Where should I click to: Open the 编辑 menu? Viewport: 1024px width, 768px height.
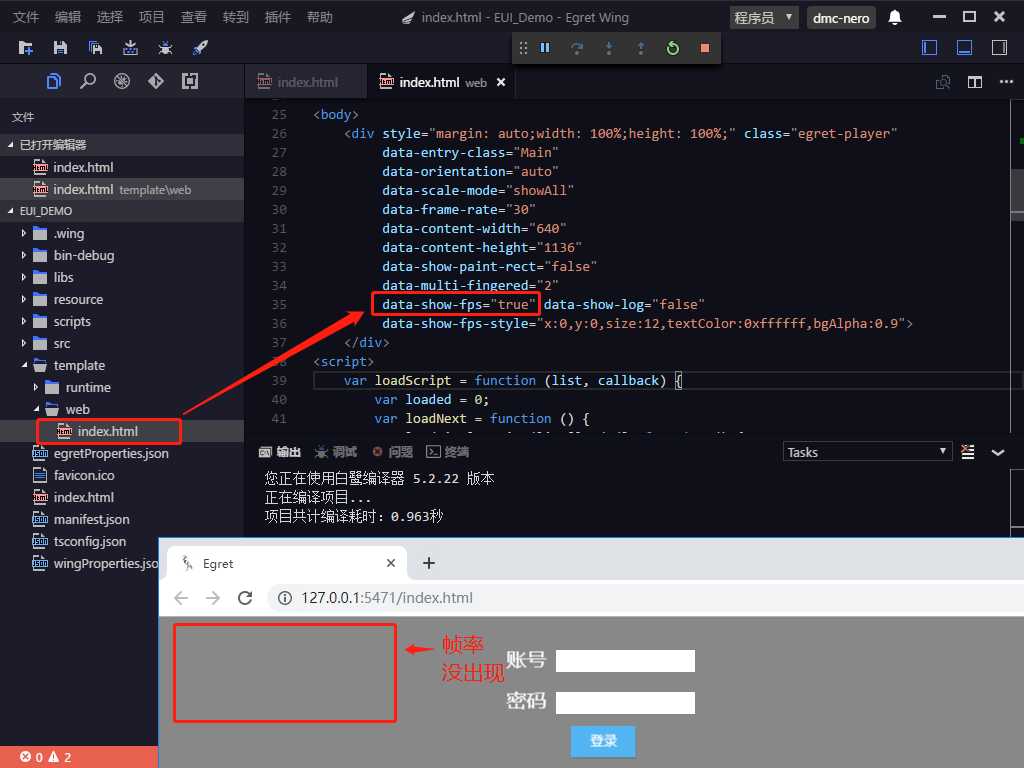click(x=68, y=17)
